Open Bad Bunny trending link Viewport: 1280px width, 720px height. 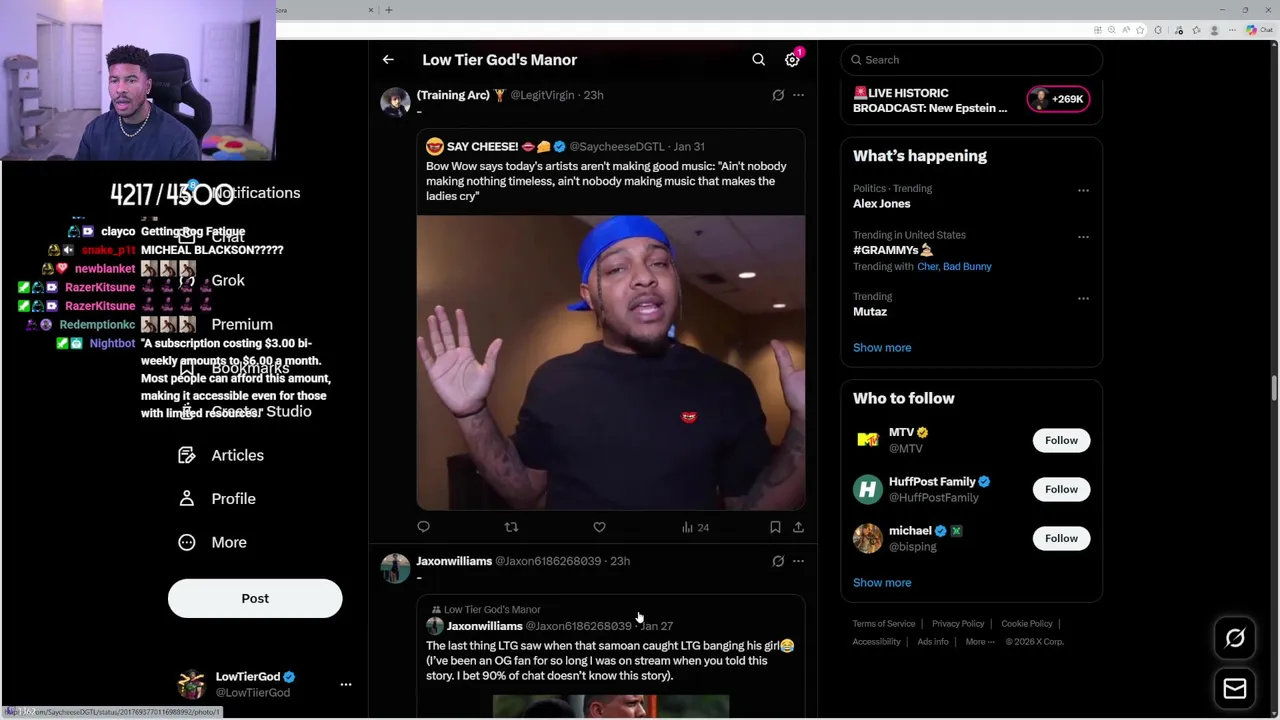(x=967, y=267)
